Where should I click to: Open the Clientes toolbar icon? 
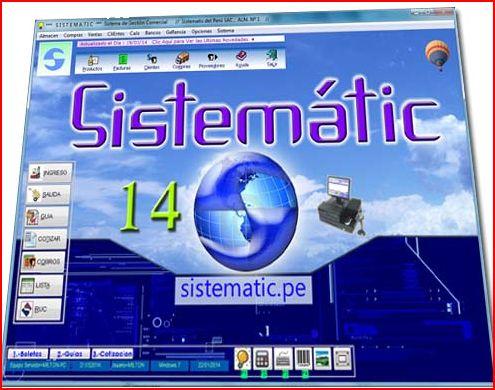point(152,61)
